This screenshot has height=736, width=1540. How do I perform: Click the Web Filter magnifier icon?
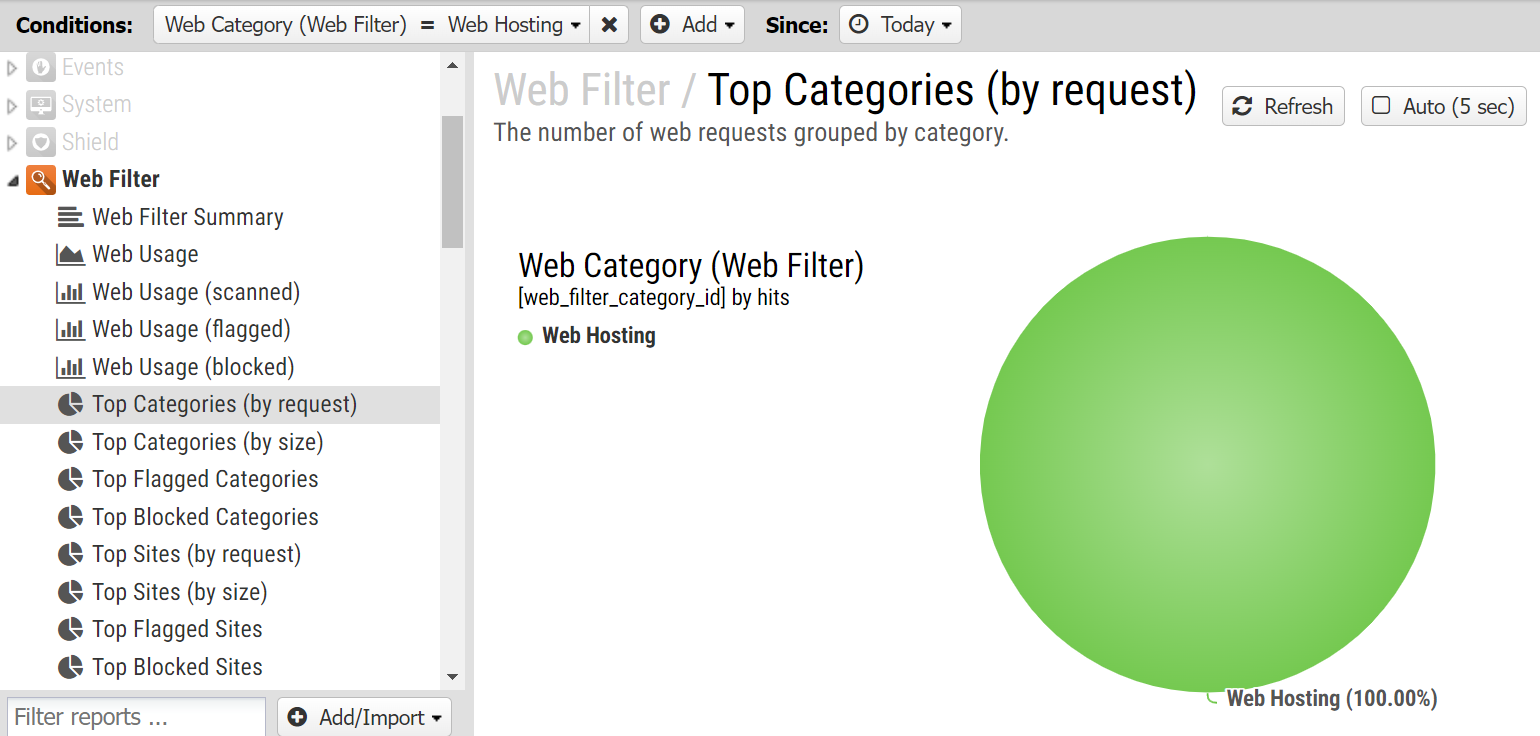click(41, 180)
